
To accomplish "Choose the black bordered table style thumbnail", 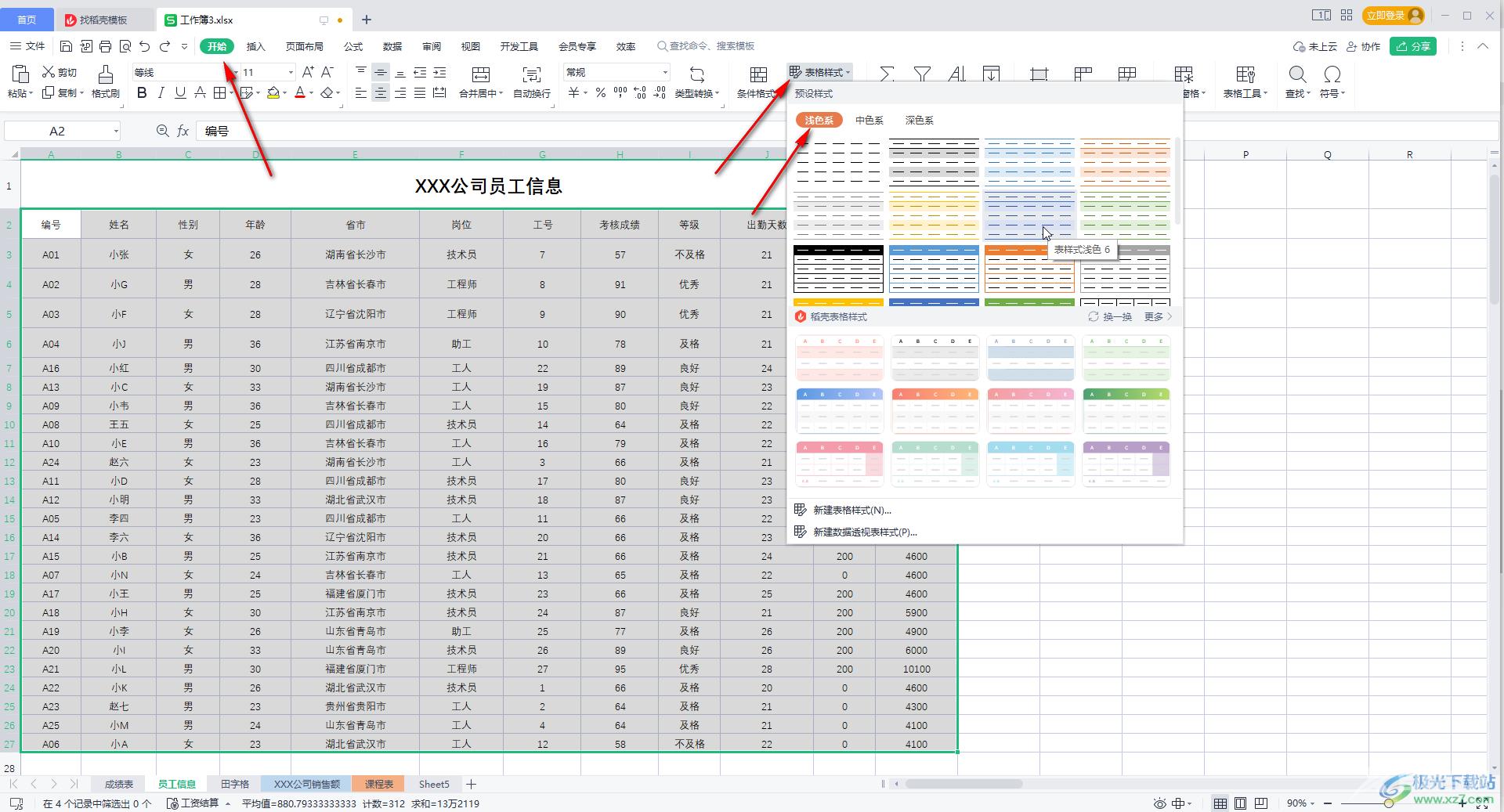I will pos(838,269).
